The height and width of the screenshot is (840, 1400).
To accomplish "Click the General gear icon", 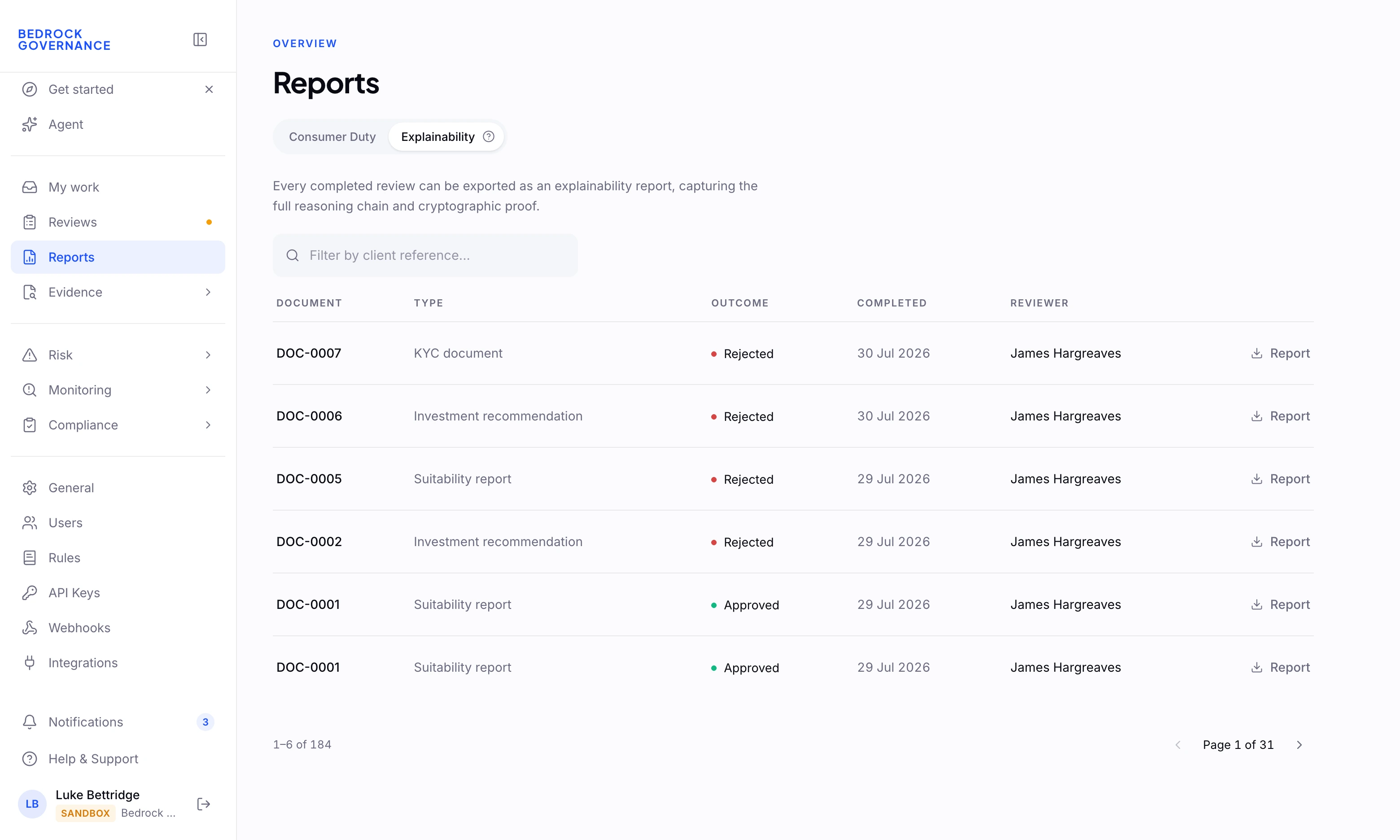I will tap(30, 489).
